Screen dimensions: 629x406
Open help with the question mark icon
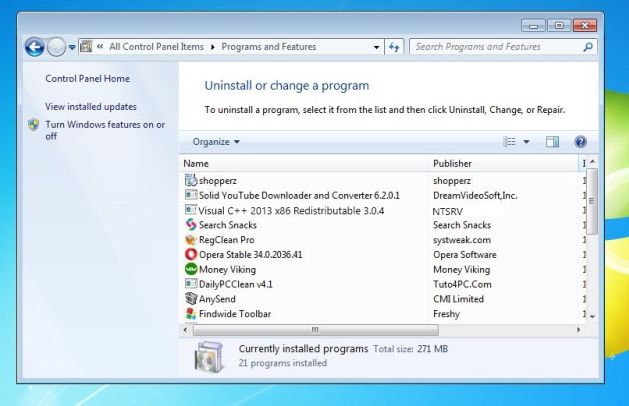click(x=580, y=142)
